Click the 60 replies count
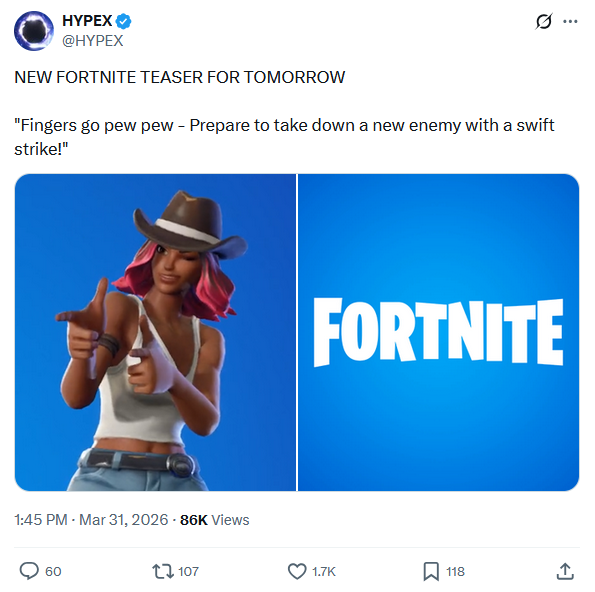This screenshot has width=595, height=592. [53, 572]
